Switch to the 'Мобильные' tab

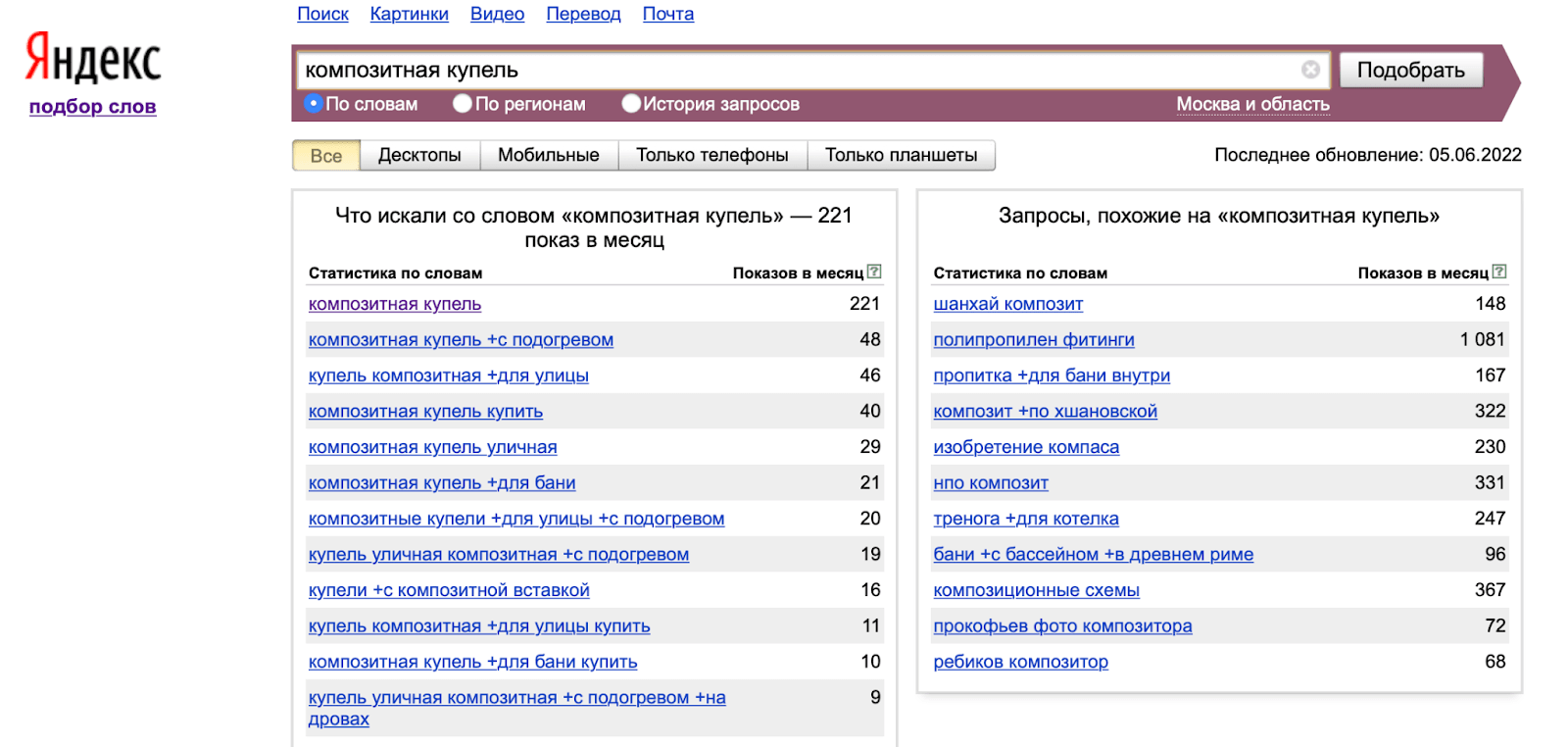(548, 155)
